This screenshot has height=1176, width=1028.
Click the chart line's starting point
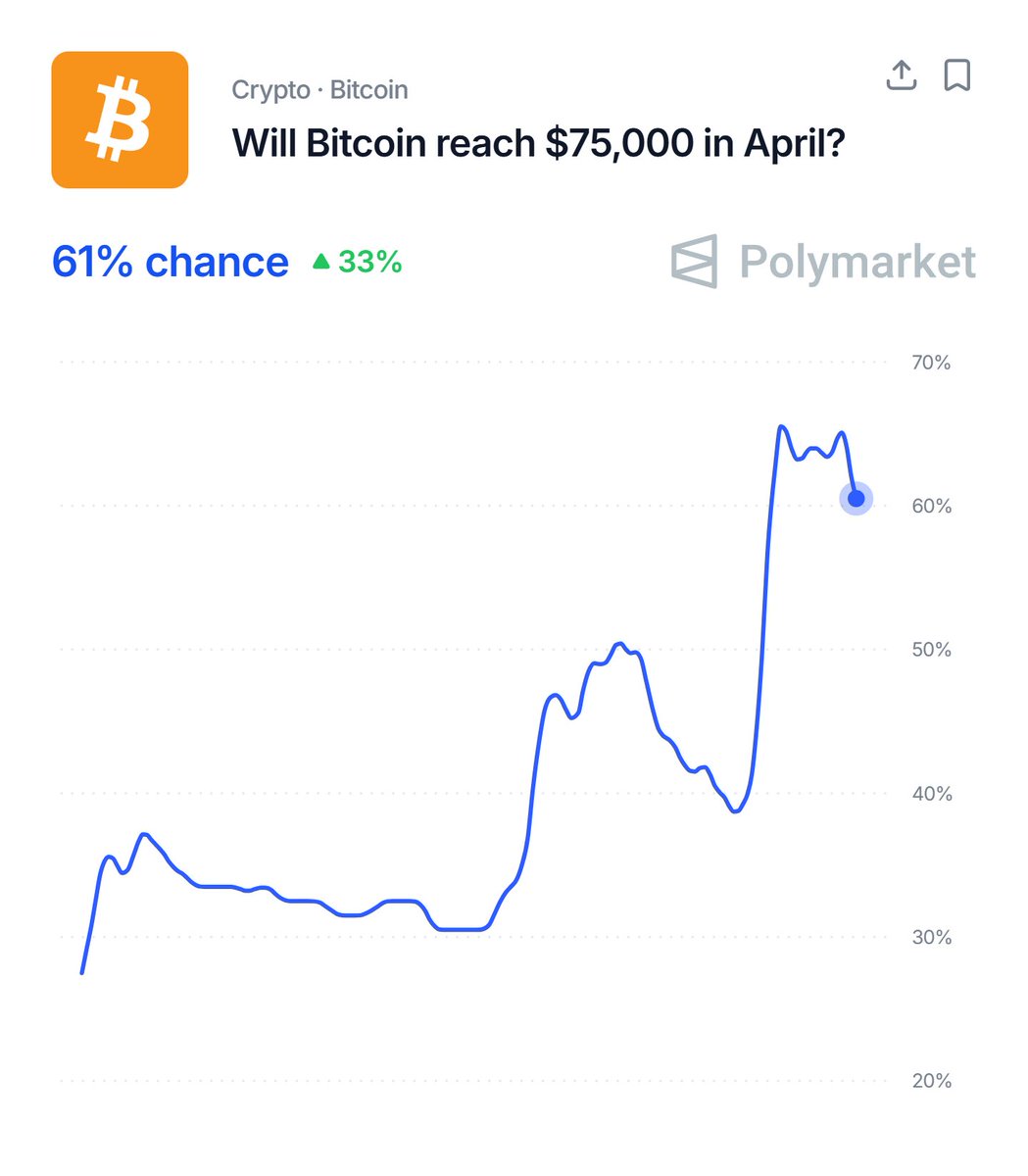[x=81, y=972]
